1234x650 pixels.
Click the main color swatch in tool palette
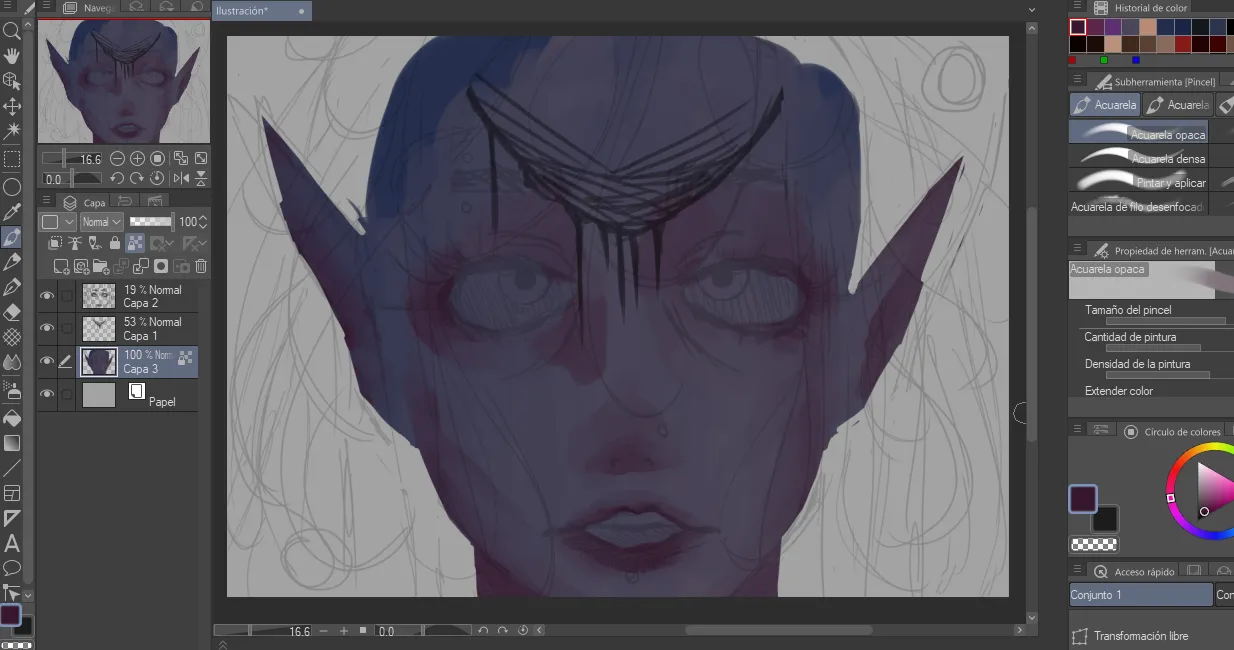tap(10, 615)
